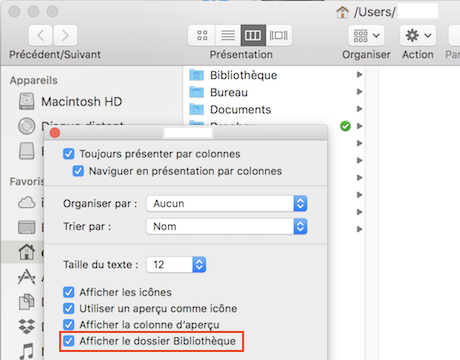Expand the Bureau folder arrow
This screenshot has width=460, height=360.
point(359,92)
